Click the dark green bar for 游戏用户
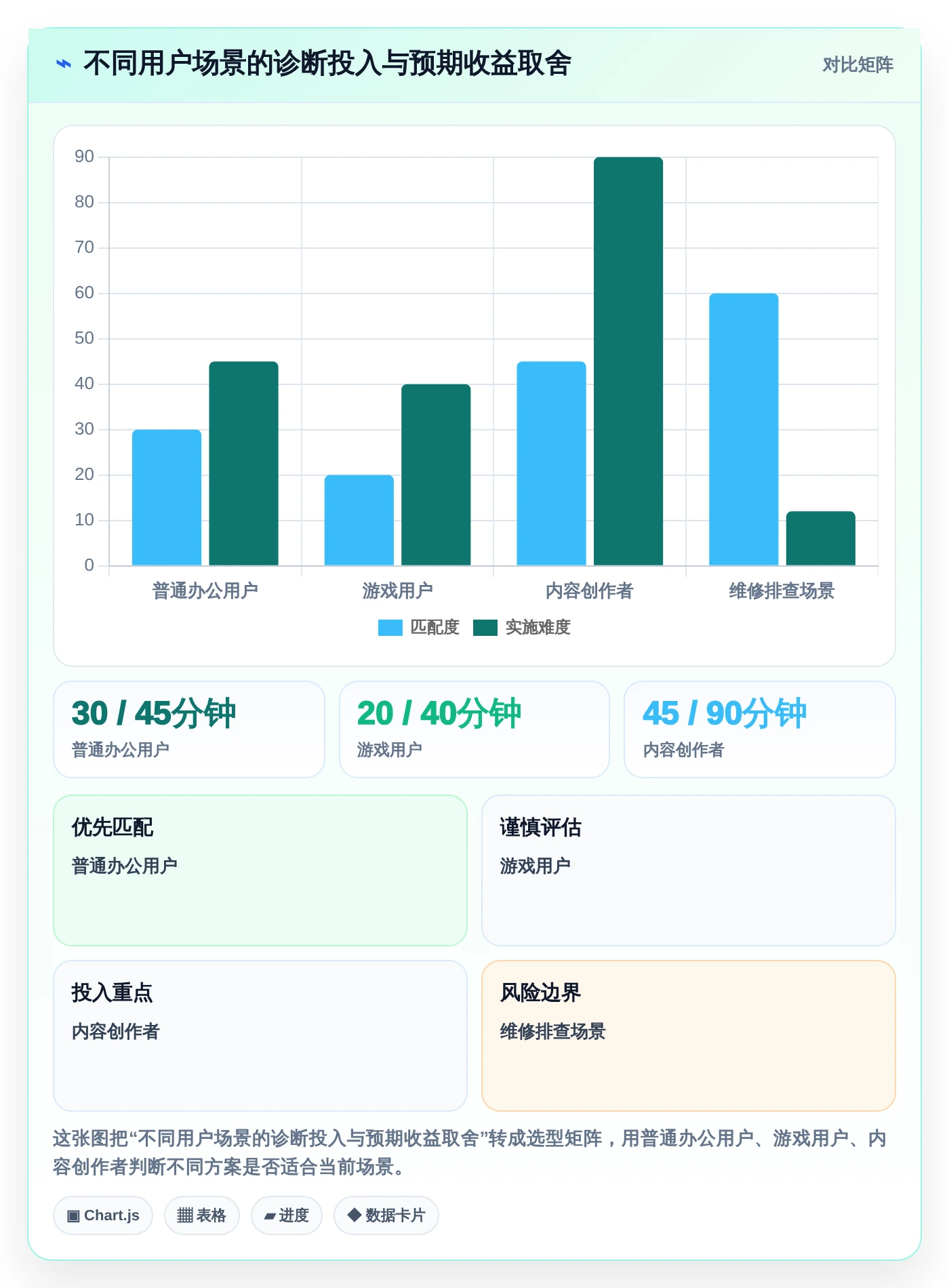The image size is (949, 1288). (x=436, y=475)
